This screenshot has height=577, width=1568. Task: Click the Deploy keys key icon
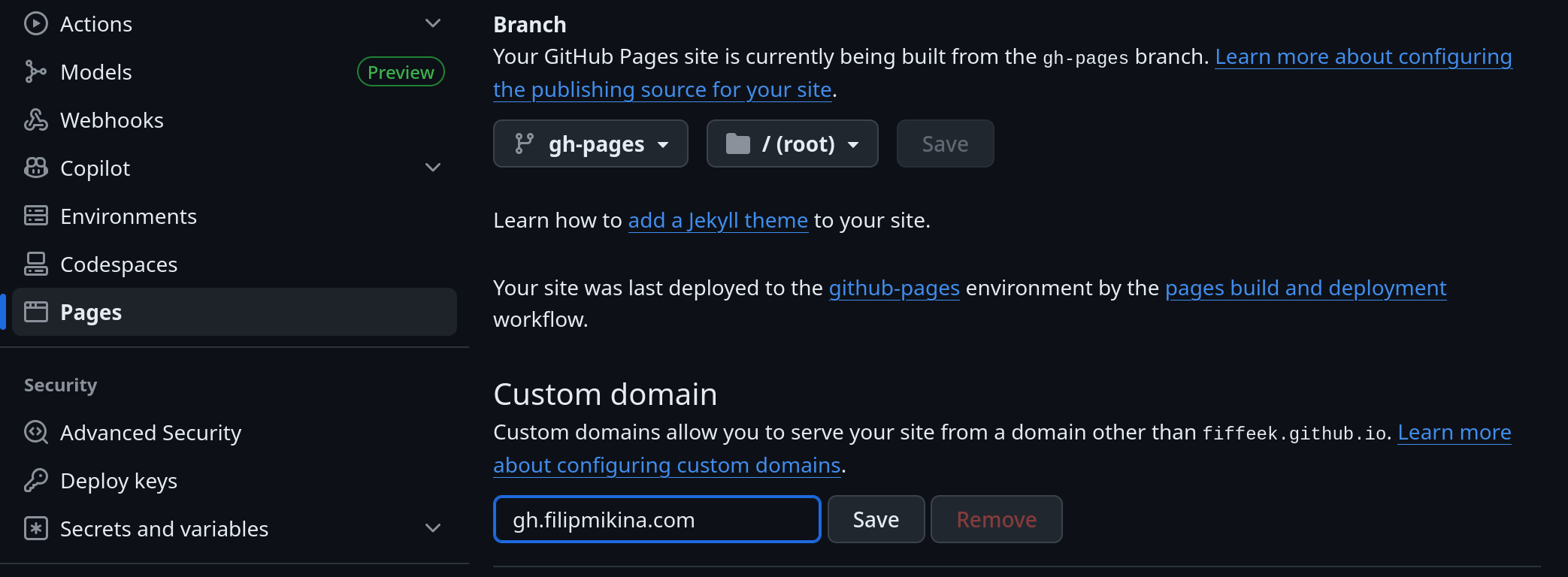click(36, 481)
